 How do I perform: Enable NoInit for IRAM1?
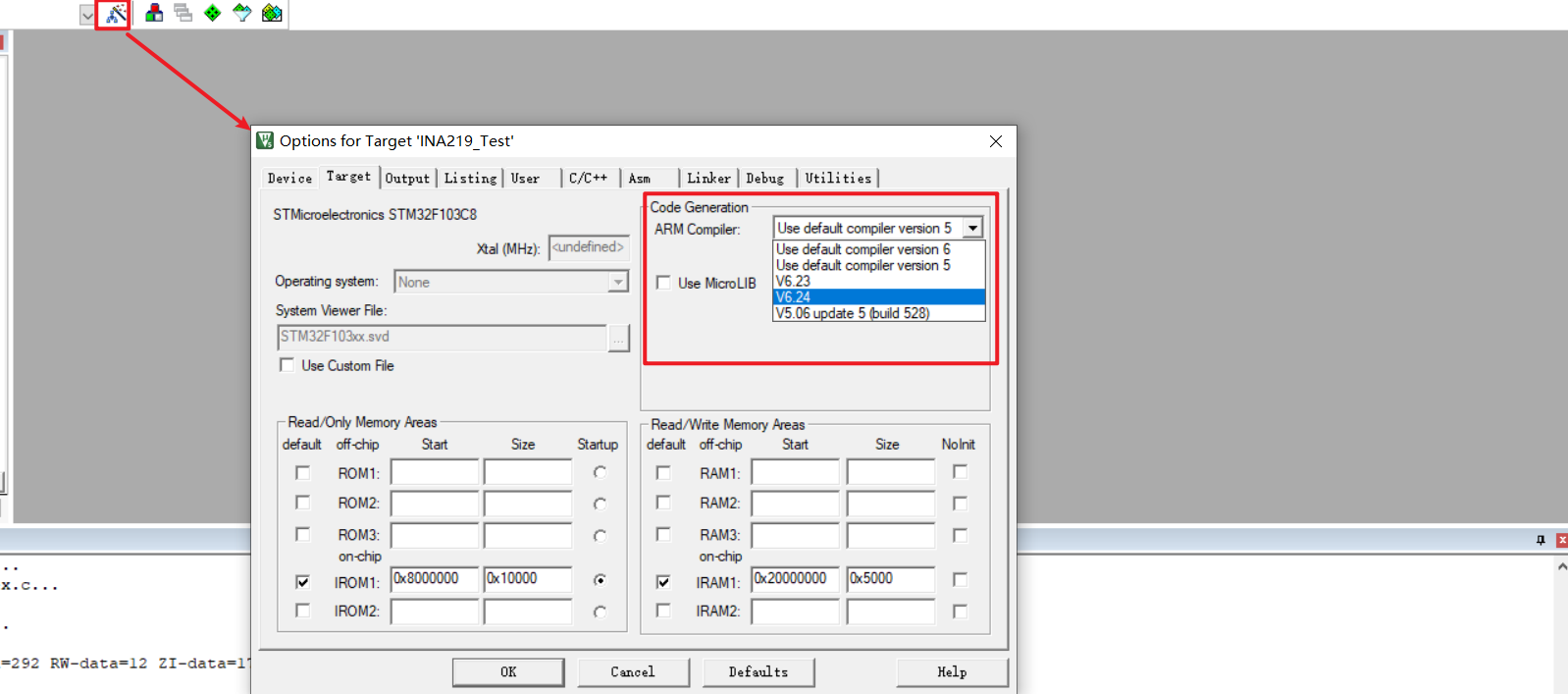(x=960, y=580)
